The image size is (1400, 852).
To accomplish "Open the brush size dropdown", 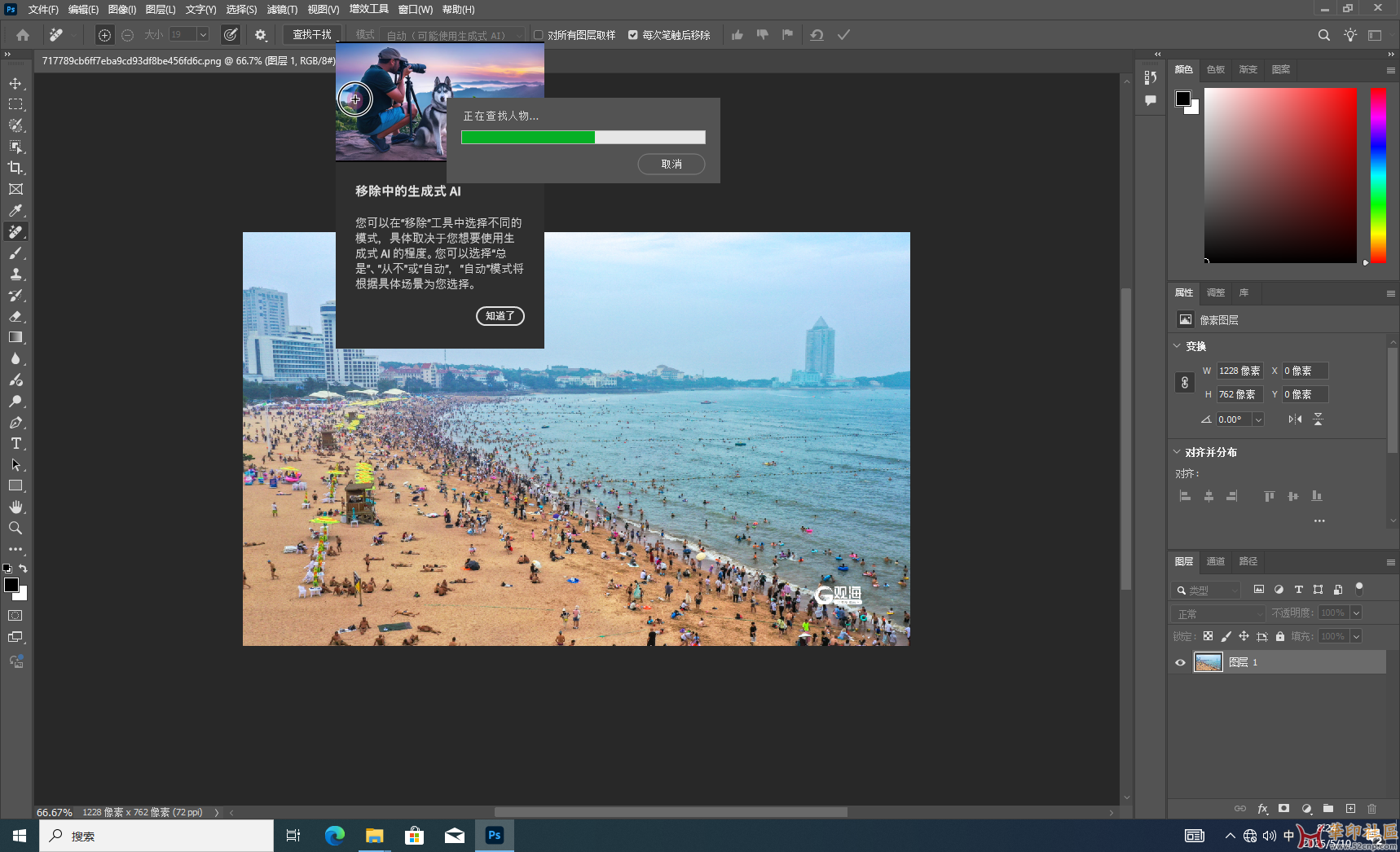I will click(203, 35).
